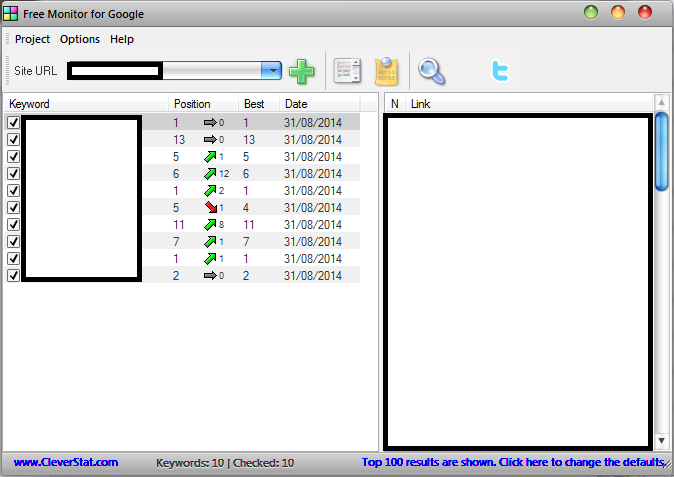The image size is (674, 477).
Task: Click green up arrow beside change 12
Action: click(210, 174)
